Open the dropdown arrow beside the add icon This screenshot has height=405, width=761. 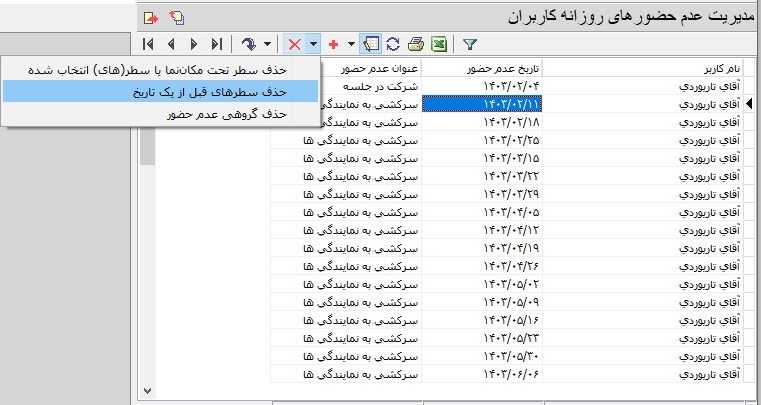point(351,44)
